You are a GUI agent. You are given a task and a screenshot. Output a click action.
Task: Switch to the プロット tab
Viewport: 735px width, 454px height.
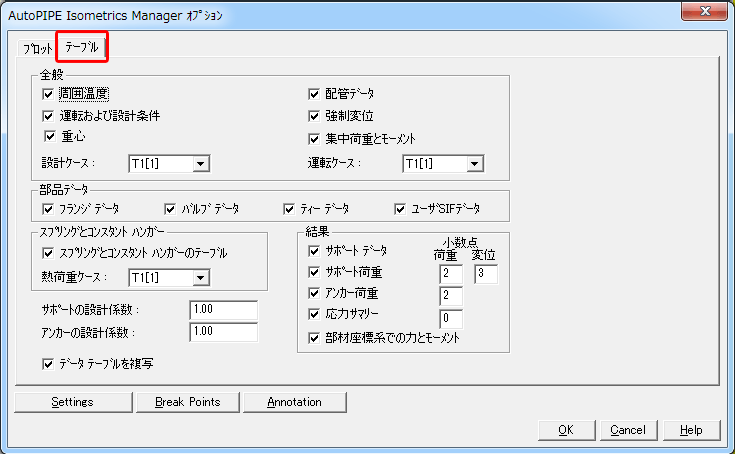point(38,49)
